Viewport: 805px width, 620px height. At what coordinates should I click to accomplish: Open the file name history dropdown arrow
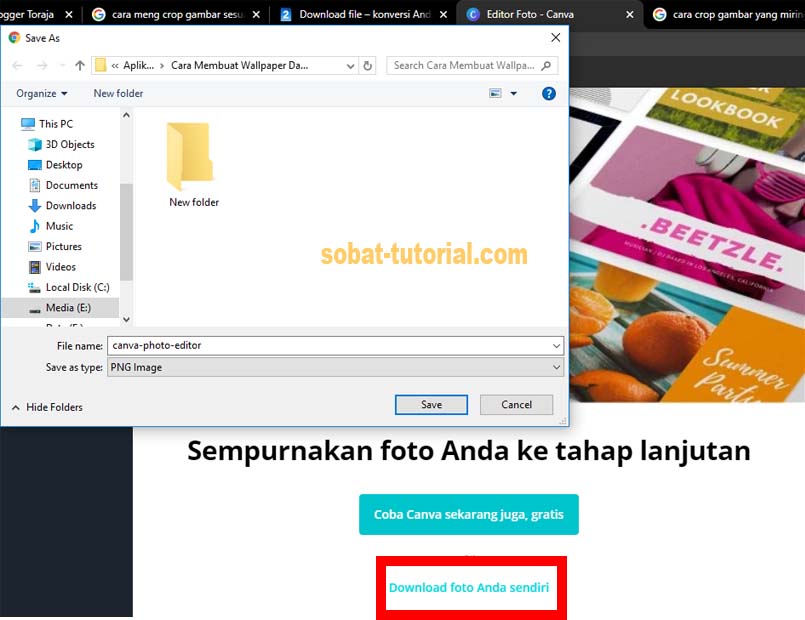click(556, 346)
